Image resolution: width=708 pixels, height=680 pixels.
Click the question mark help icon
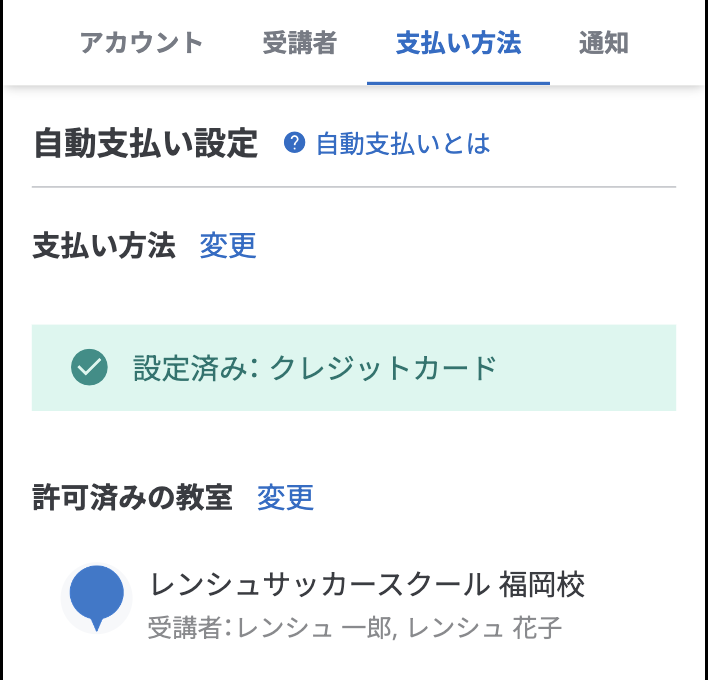(294, 143)
